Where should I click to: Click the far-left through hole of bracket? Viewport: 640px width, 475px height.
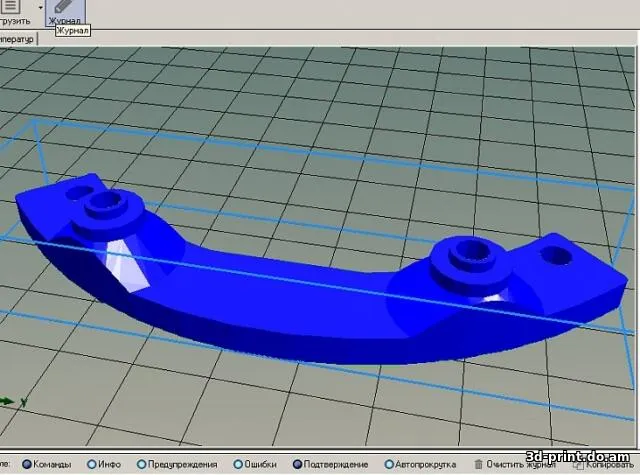pos(76,193)
